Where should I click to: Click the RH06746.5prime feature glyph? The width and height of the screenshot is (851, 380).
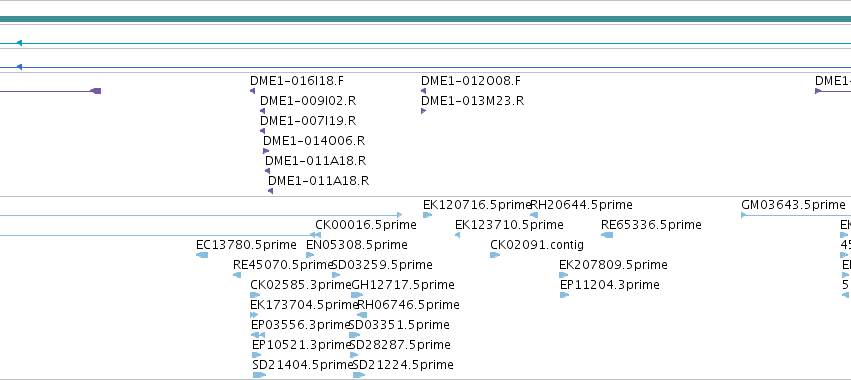point(362,315)
